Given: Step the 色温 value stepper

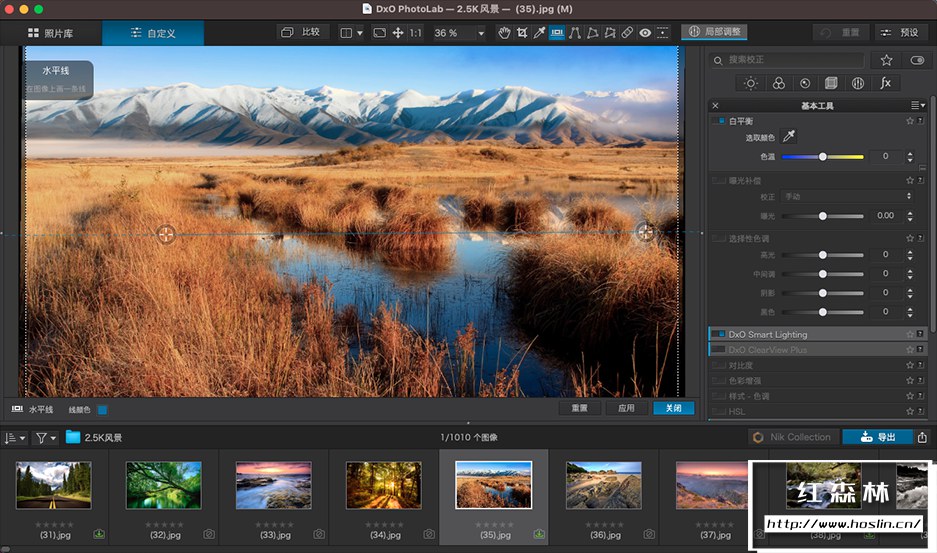Looking at the screenshot, I should 910,157.
